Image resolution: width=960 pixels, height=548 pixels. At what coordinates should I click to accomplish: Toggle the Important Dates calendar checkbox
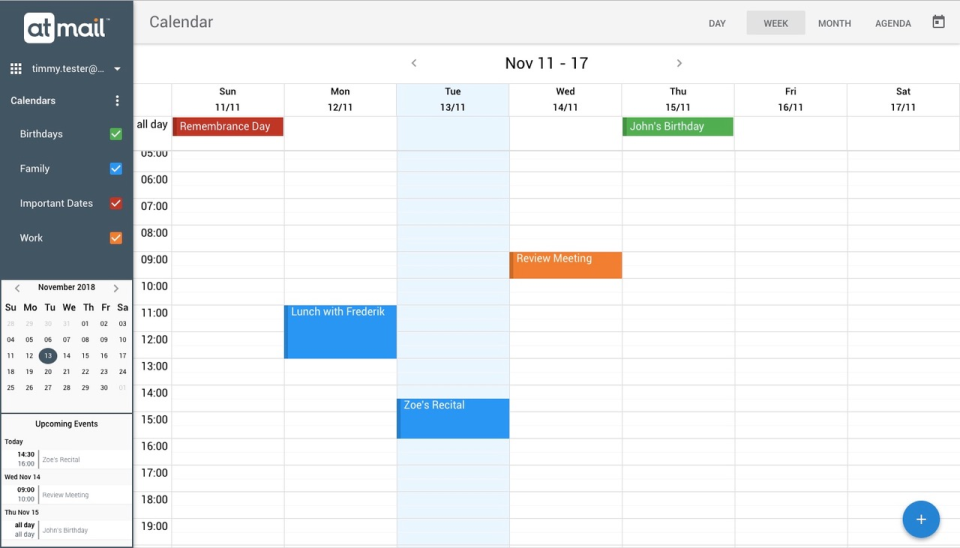click(x=116, y=203)
